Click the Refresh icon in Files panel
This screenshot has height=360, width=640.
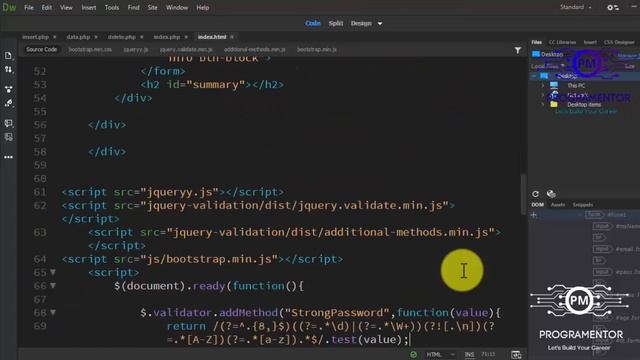[536, 194]
